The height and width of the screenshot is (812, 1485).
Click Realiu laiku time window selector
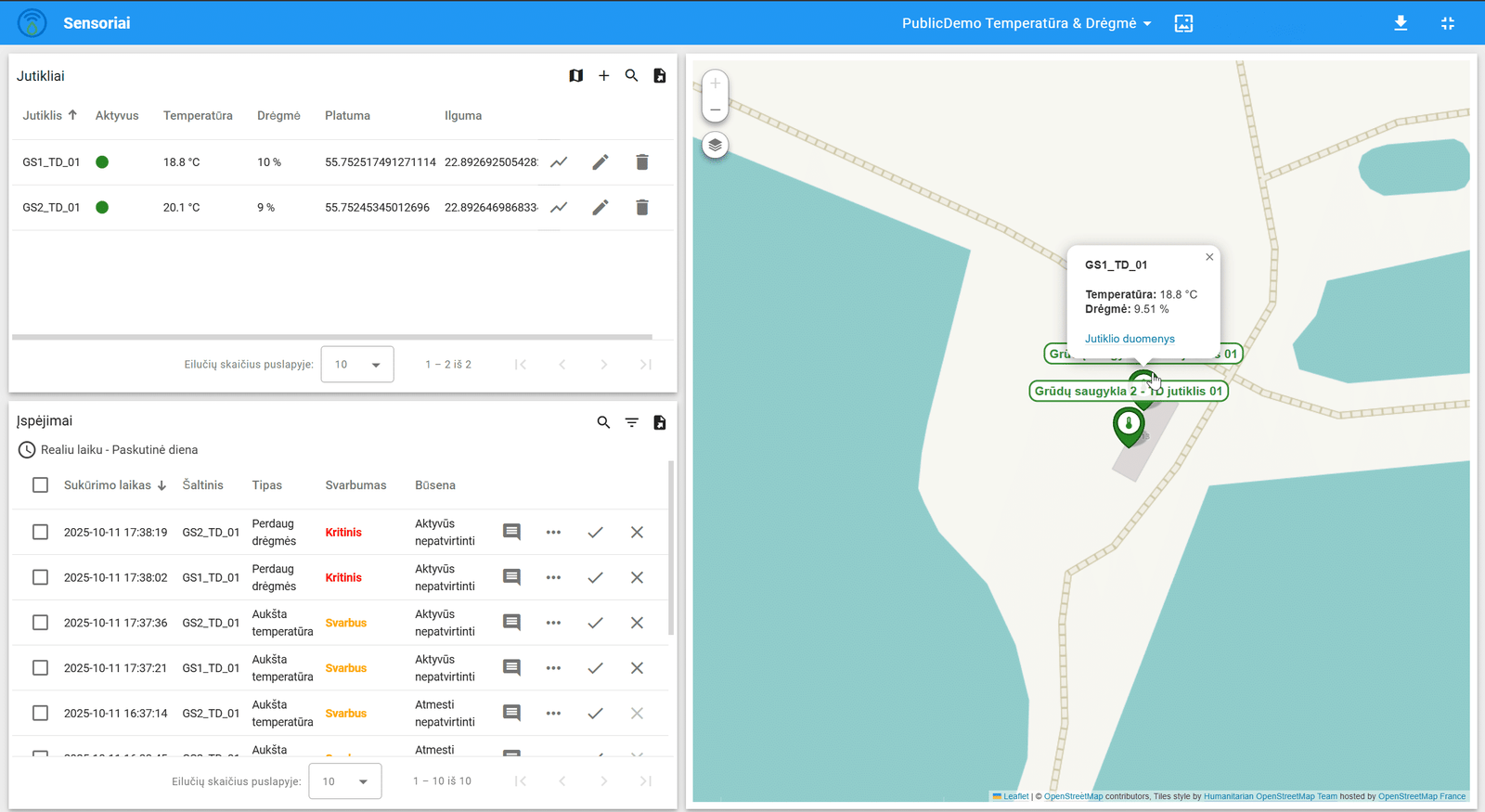coord(109,450)
